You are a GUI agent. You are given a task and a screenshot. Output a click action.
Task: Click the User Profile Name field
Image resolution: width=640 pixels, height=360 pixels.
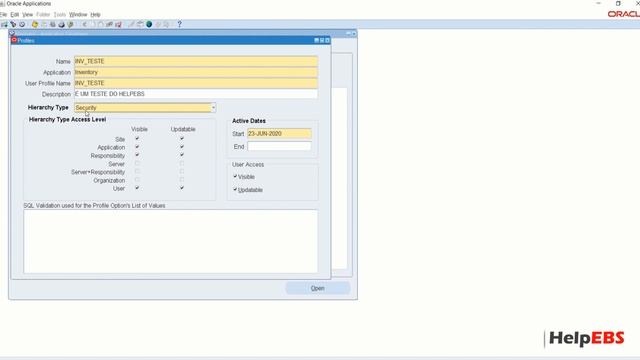196,83
